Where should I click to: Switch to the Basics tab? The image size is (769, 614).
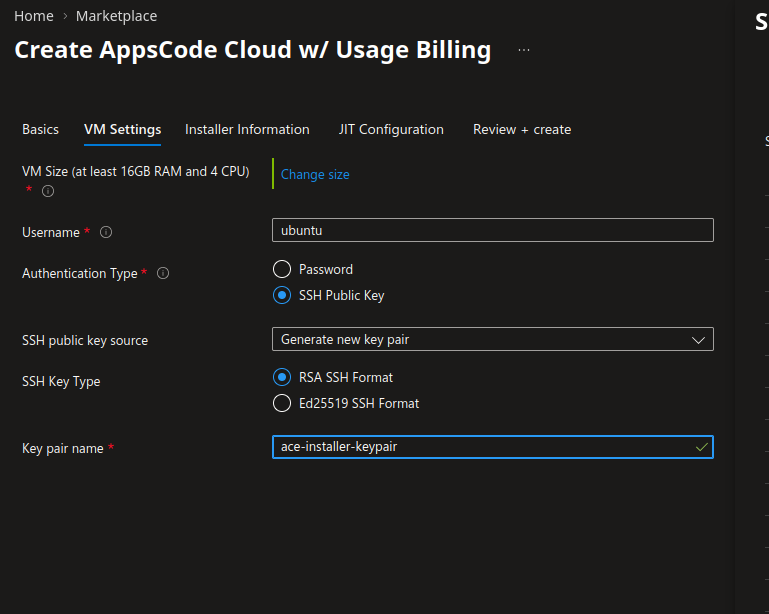[40, 129]
